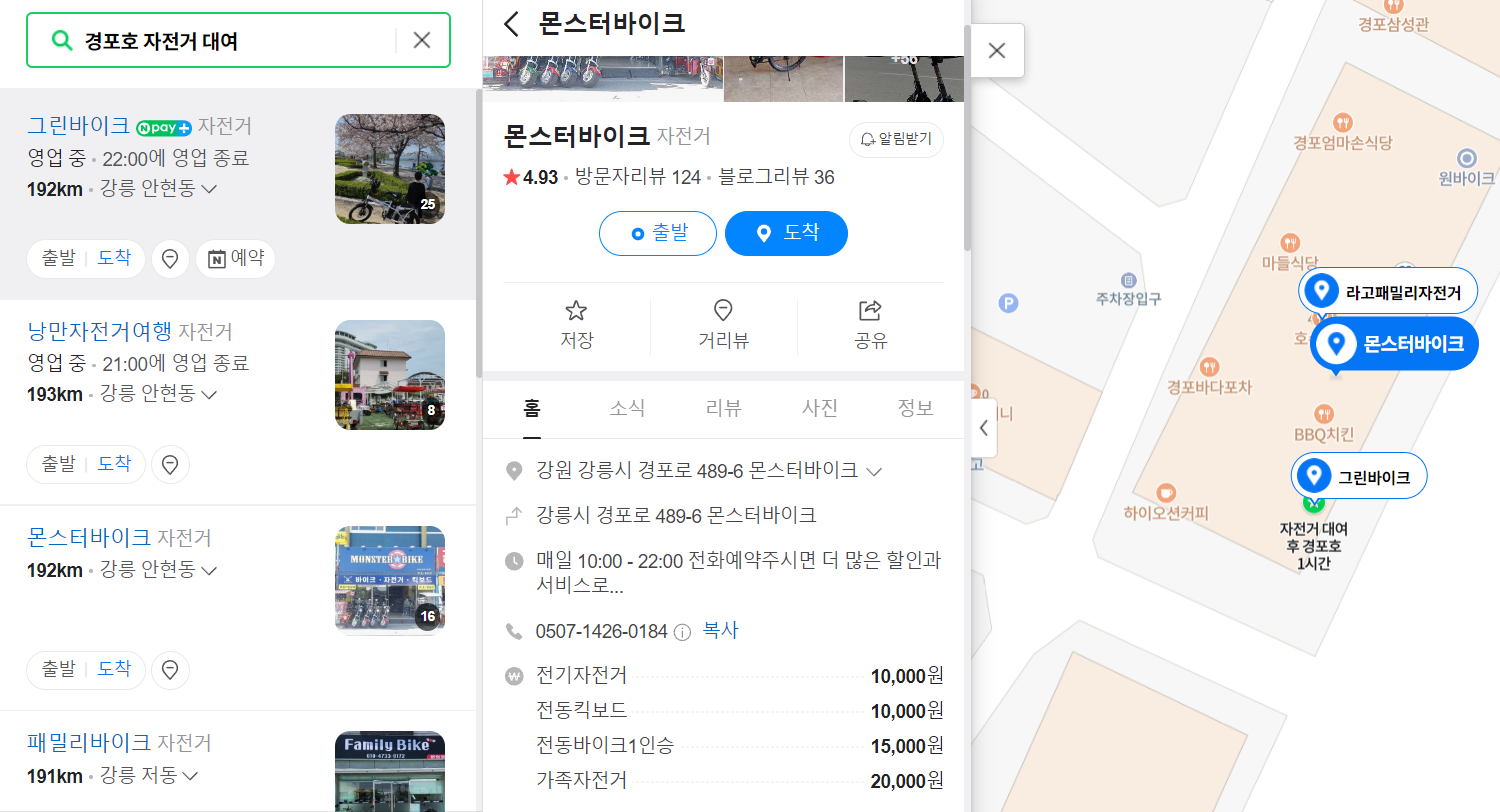Click the detail panel scrollbar
The width and height of the screenshot is (1500, 812).
(967, 138)
